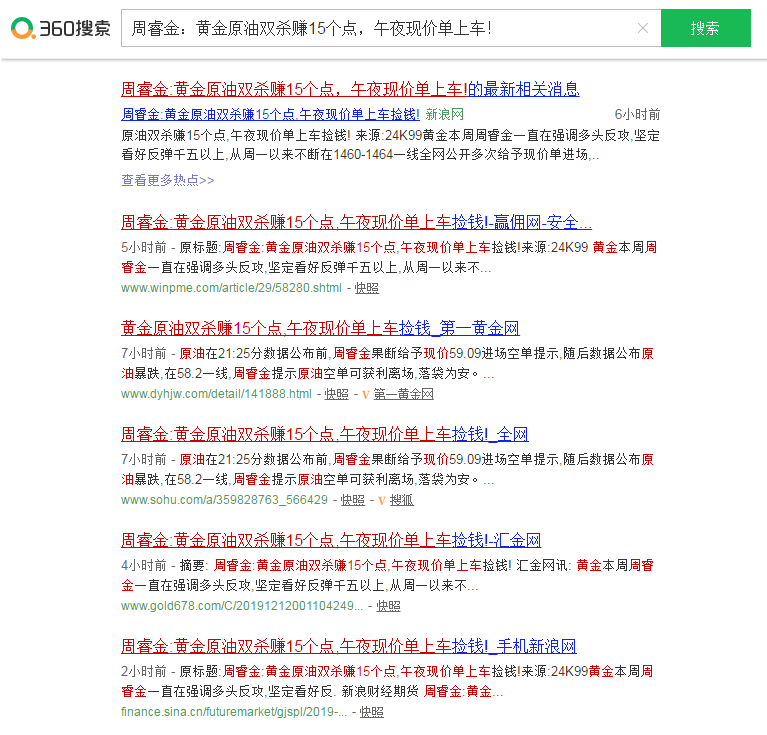Screen dimensions: 767x735
Task: Click the green 搜索 button
Action: (x=705, y=28)
